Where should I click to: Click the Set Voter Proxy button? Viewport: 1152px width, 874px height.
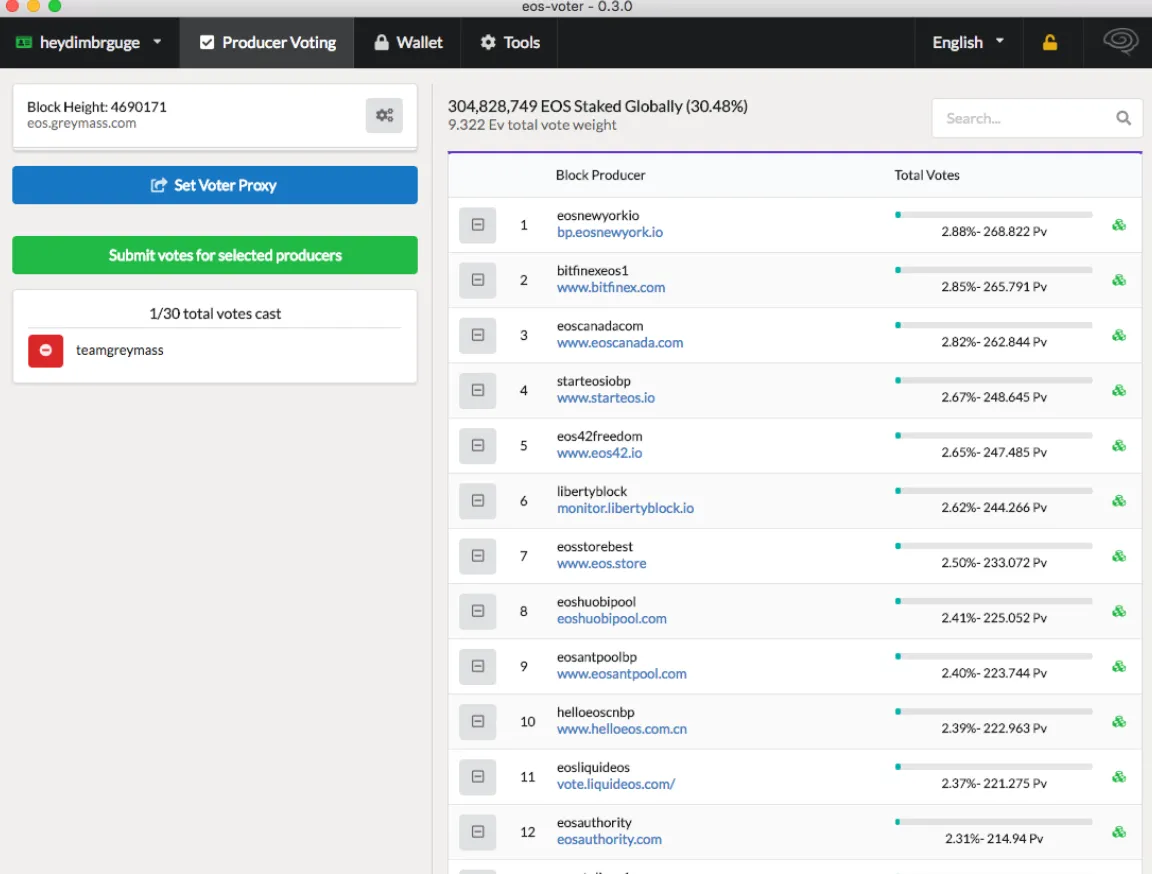click(215, 185)
